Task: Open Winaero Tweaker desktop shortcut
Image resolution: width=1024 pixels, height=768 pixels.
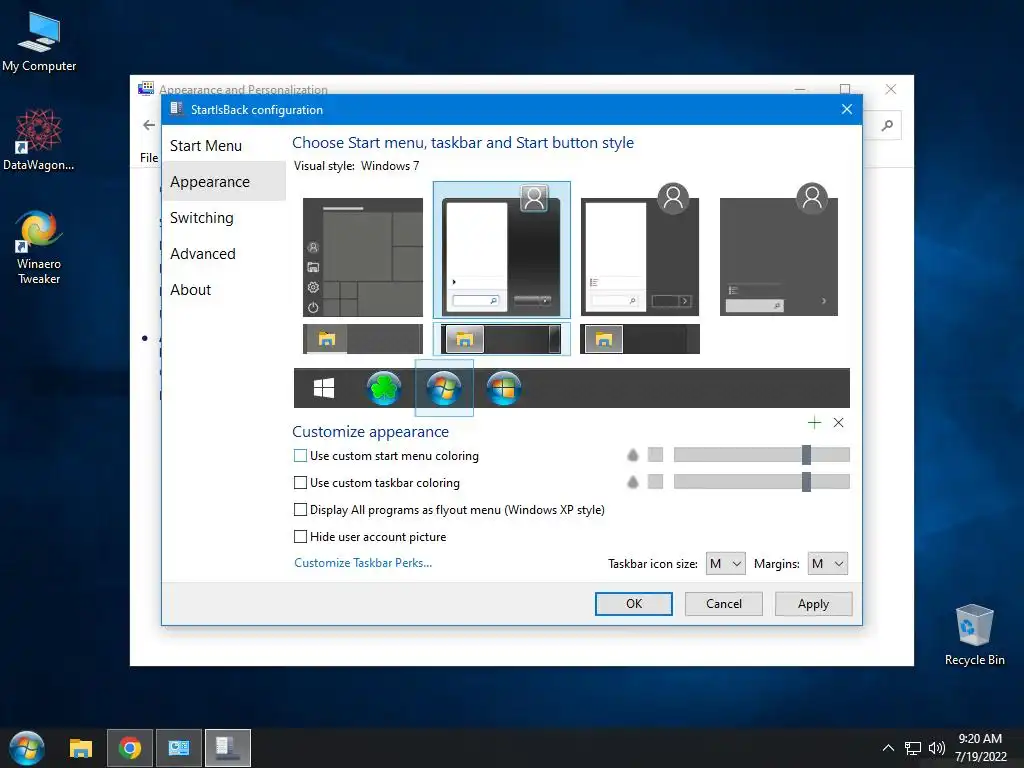Action: tap(39, 248)
